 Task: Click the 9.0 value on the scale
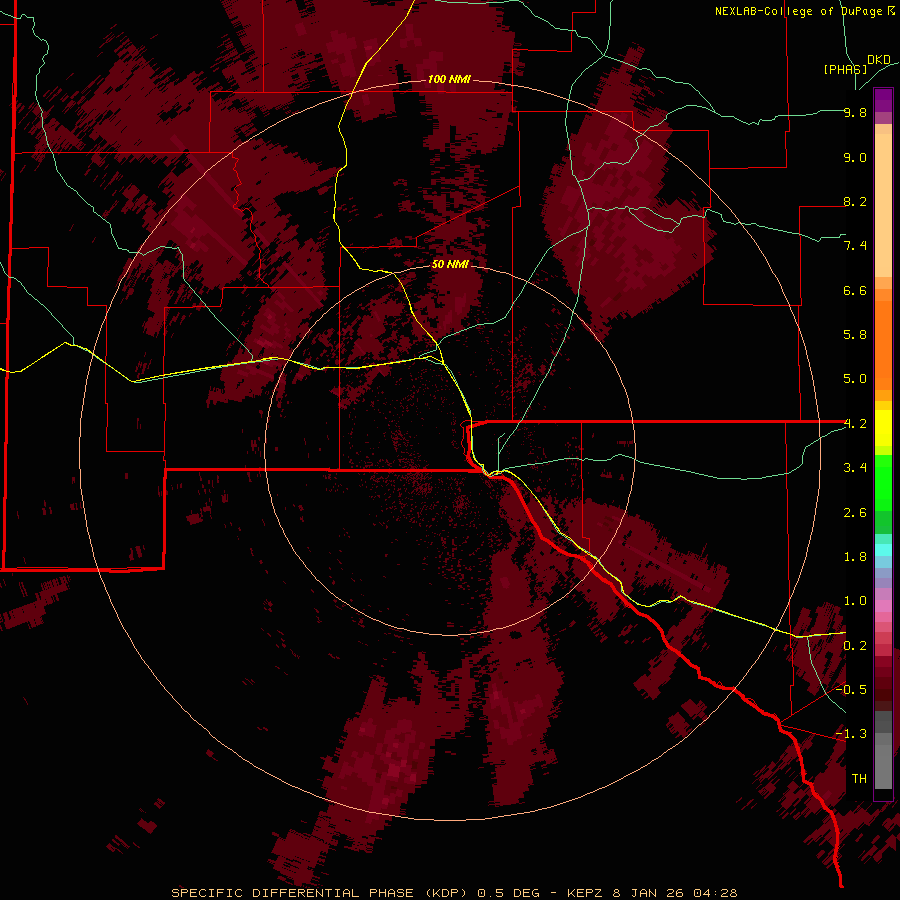855,157
